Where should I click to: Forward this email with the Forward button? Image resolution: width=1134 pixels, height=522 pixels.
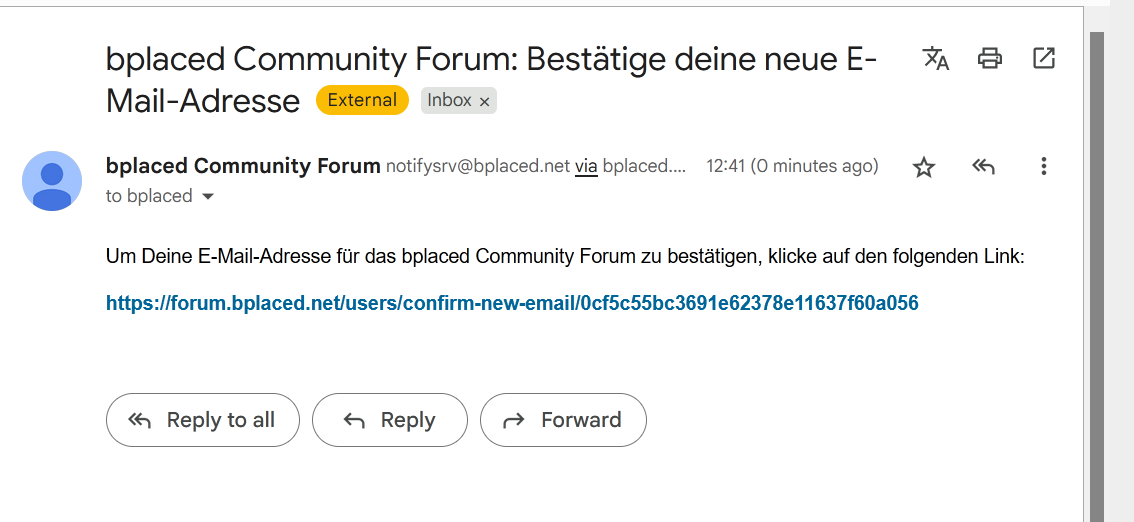563,420
